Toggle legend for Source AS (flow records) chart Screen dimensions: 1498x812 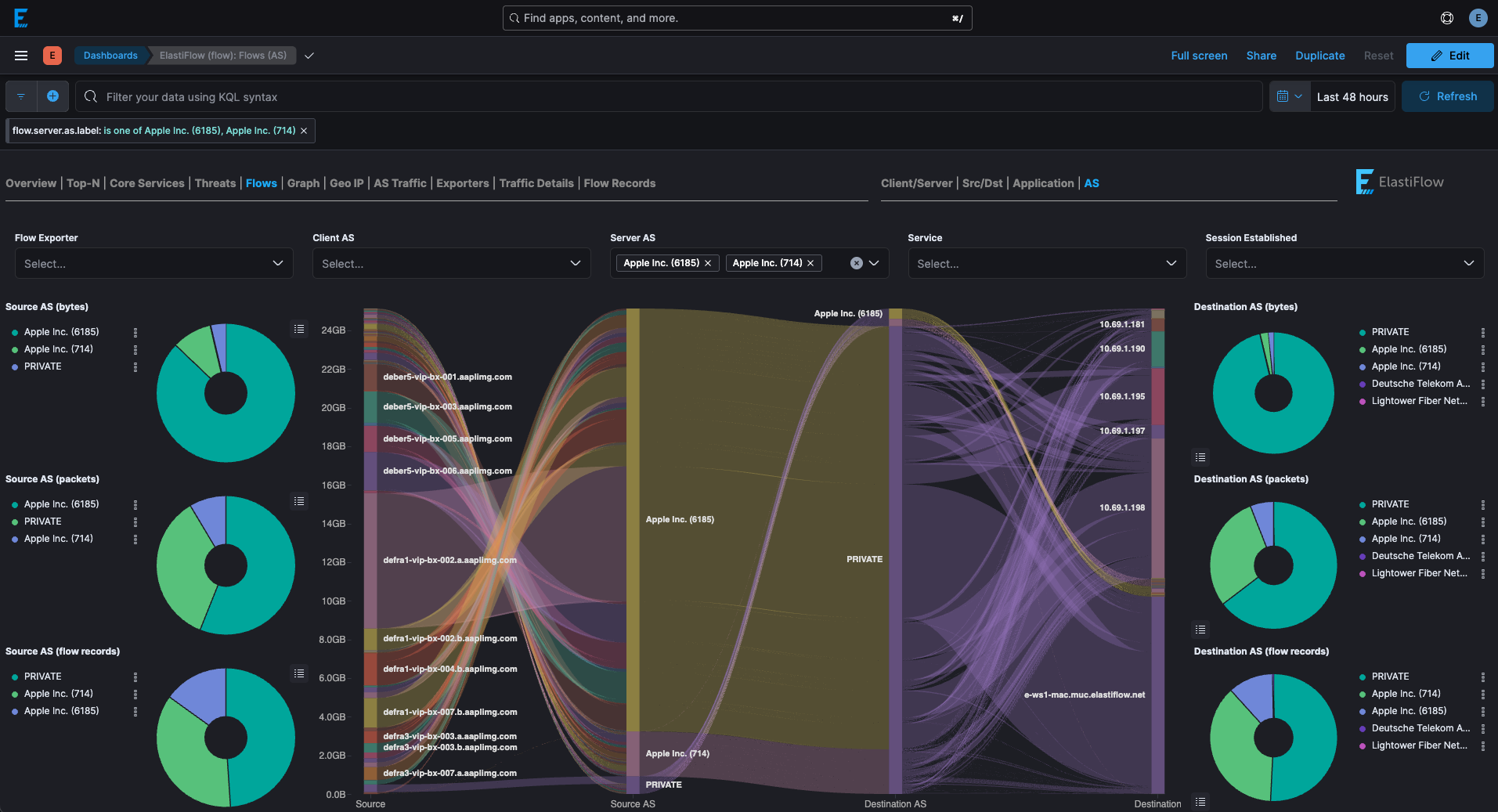299,673
